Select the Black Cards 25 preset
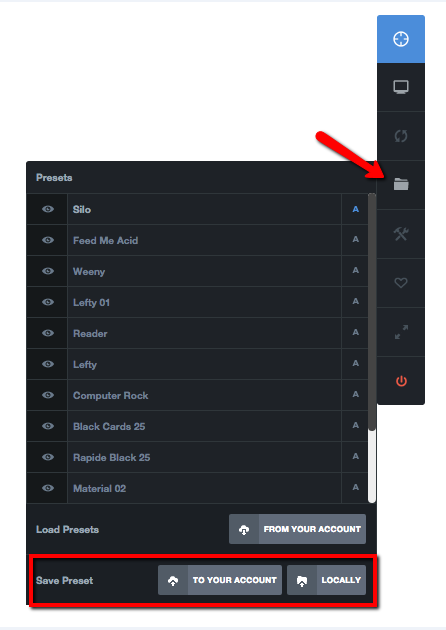 tap(205, 426)
